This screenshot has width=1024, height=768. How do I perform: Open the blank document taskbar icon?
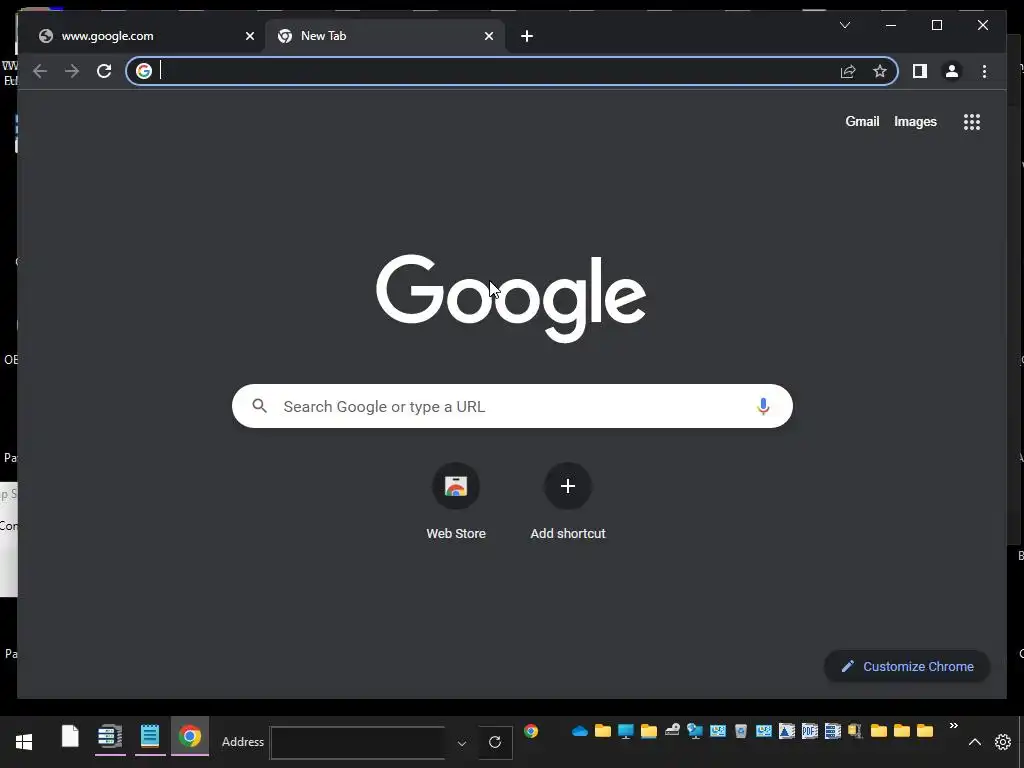70,736
